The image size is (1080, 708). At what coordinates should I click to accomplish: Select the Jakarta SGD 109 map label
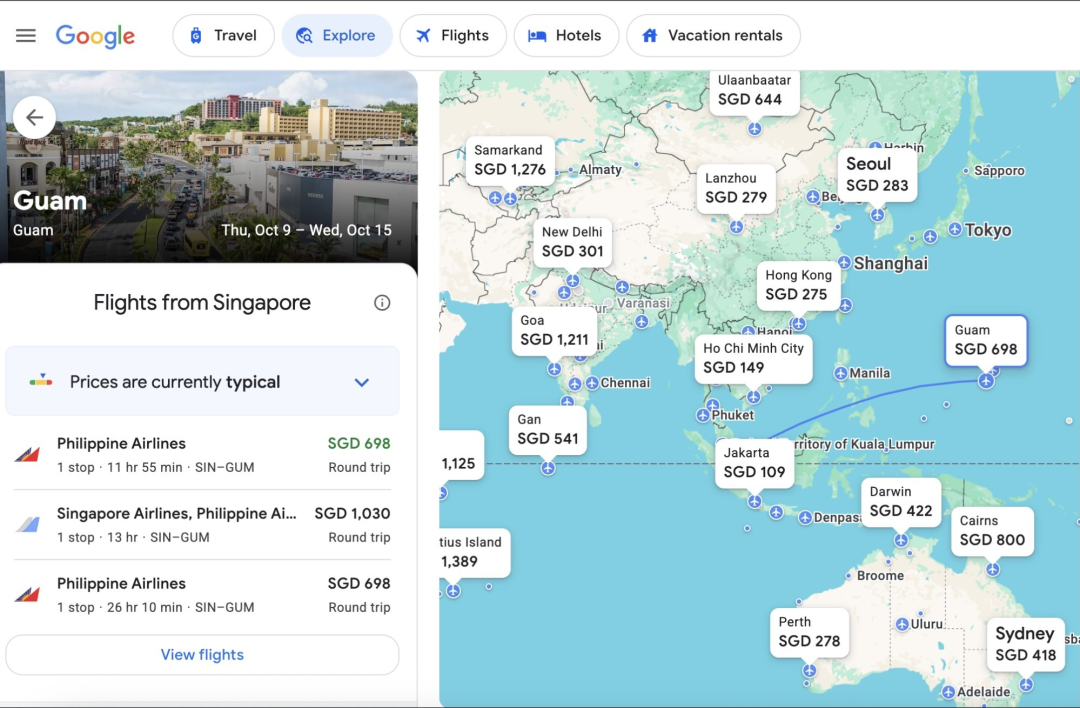pyautogui.click(x=754, y=463)
